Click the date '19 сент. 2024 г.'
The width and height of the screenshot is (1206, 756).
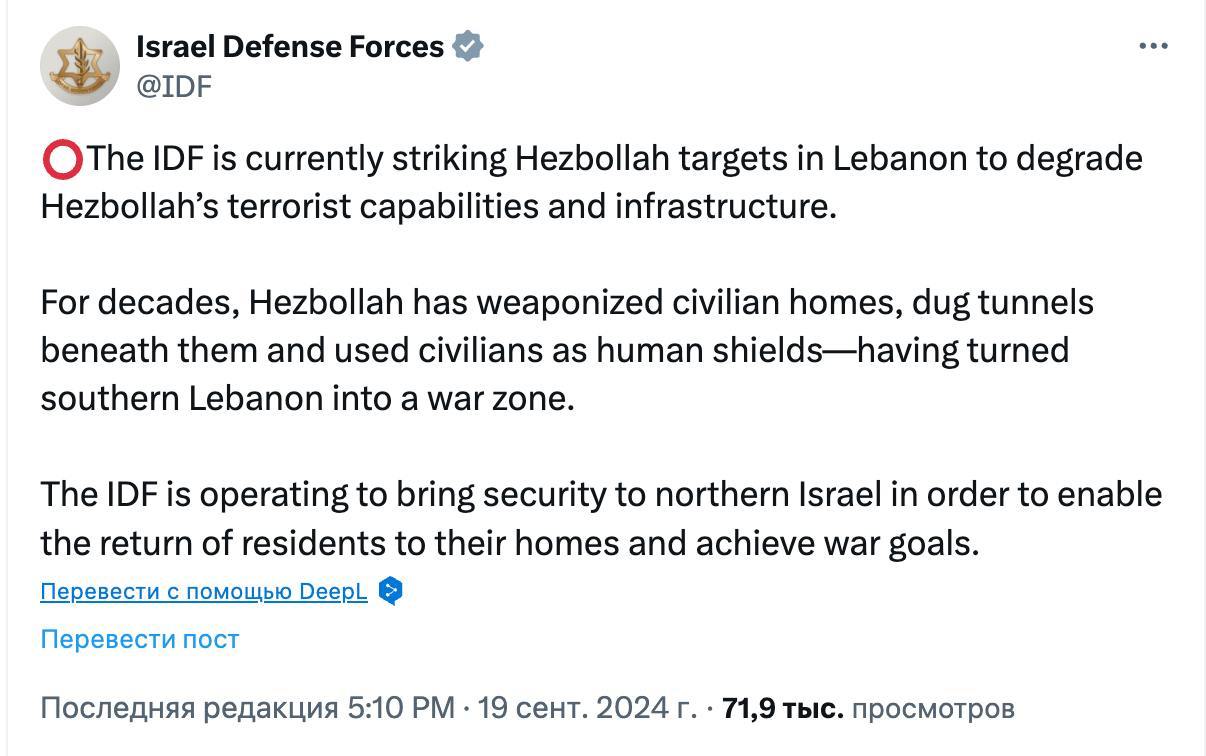tap(587, 708)
